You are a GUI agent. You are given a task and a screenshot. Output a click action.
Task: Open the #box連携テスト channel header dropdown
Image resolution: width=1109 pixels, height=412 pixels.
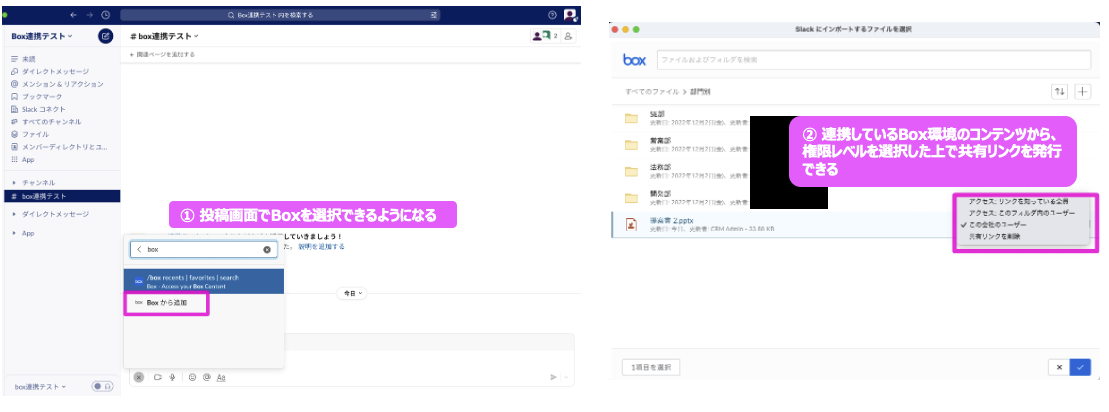164,36
